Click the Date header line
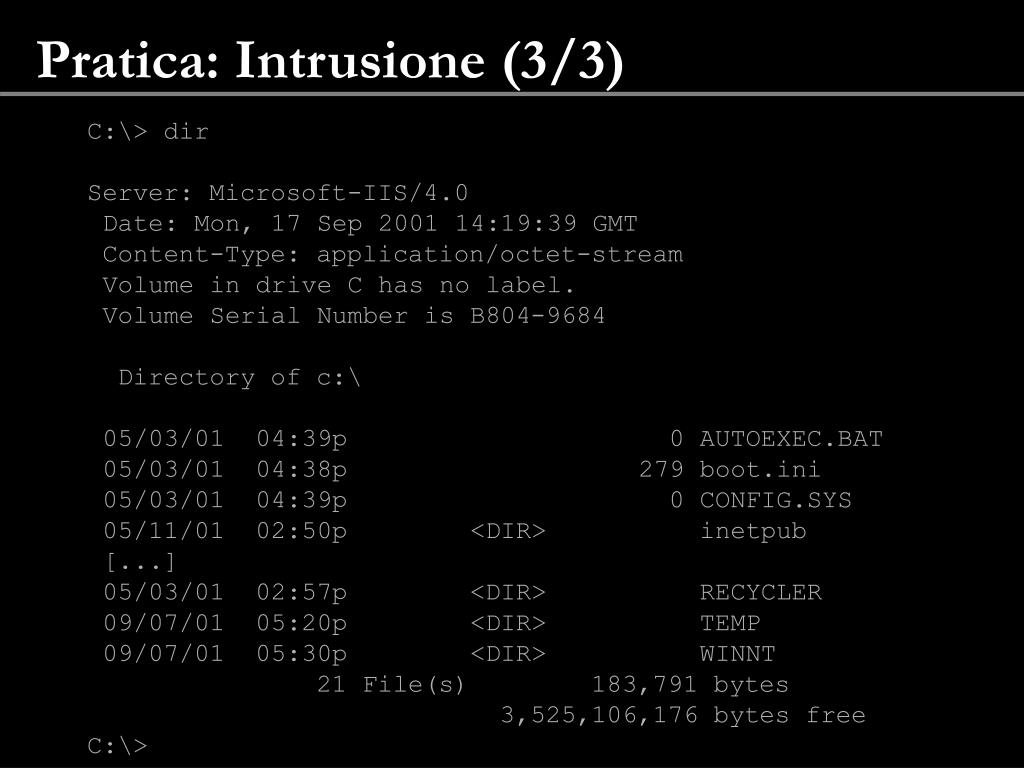1024x768 pixels. (370, 223)
